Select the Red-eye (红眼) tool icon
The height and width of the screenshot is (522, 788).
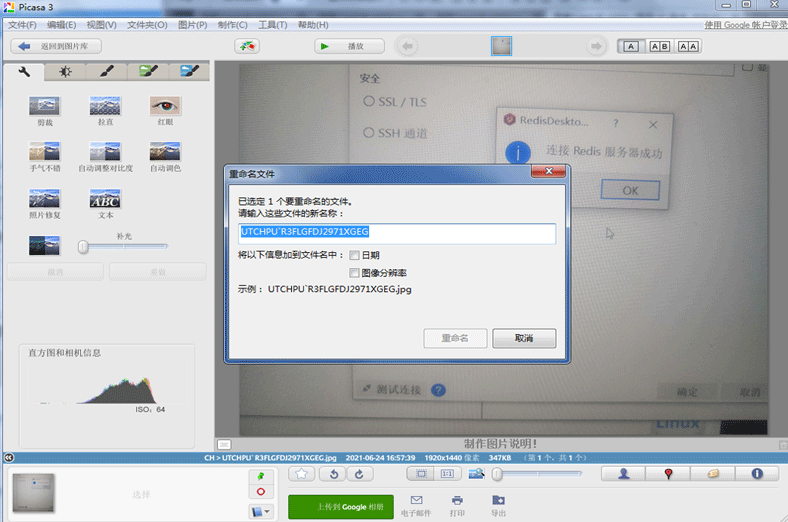point(165,106)
